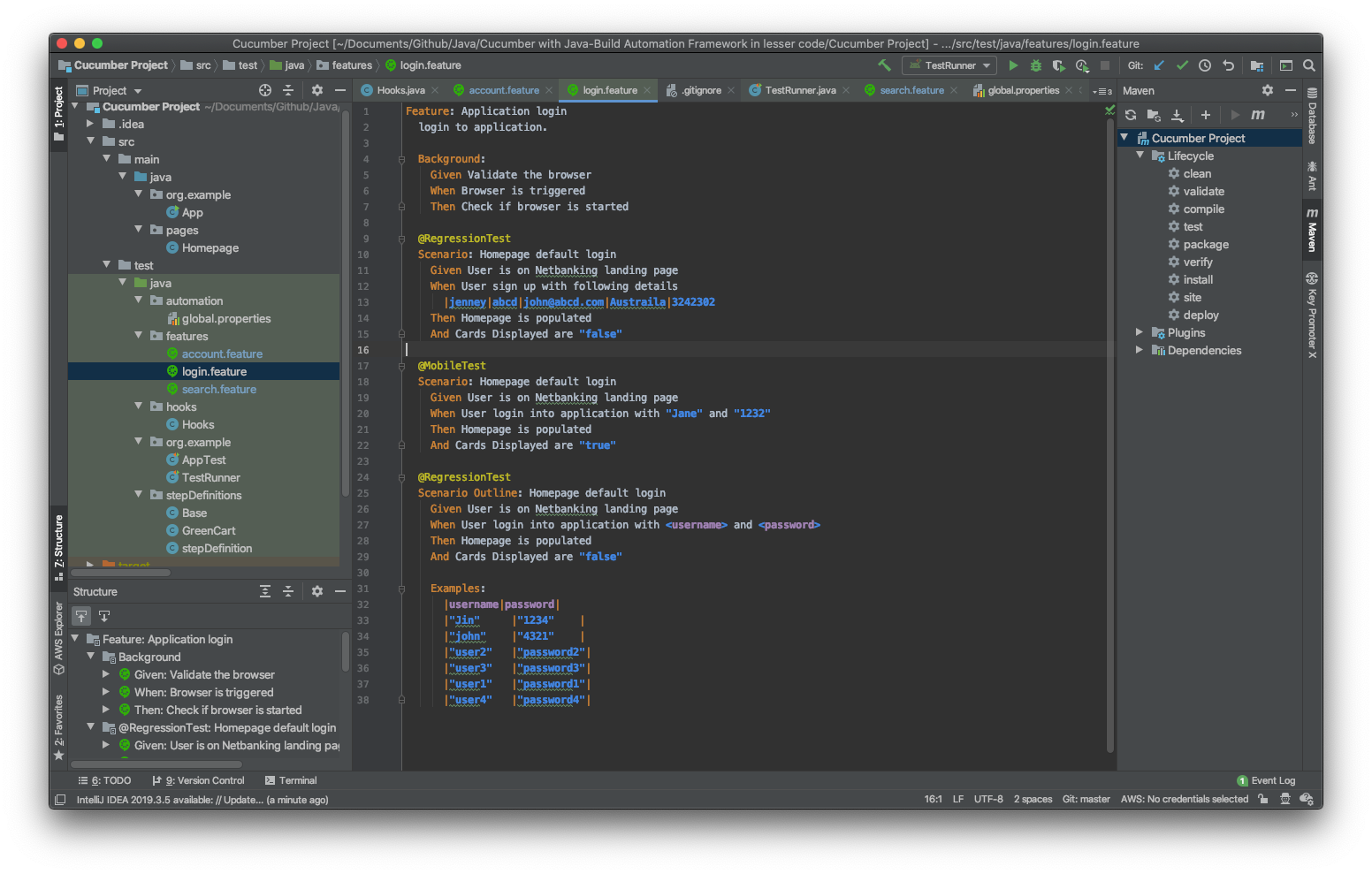Viewport: 1372px width, 874px height.
Task: Click the Git update project arrow
Action: point(1159,65)
